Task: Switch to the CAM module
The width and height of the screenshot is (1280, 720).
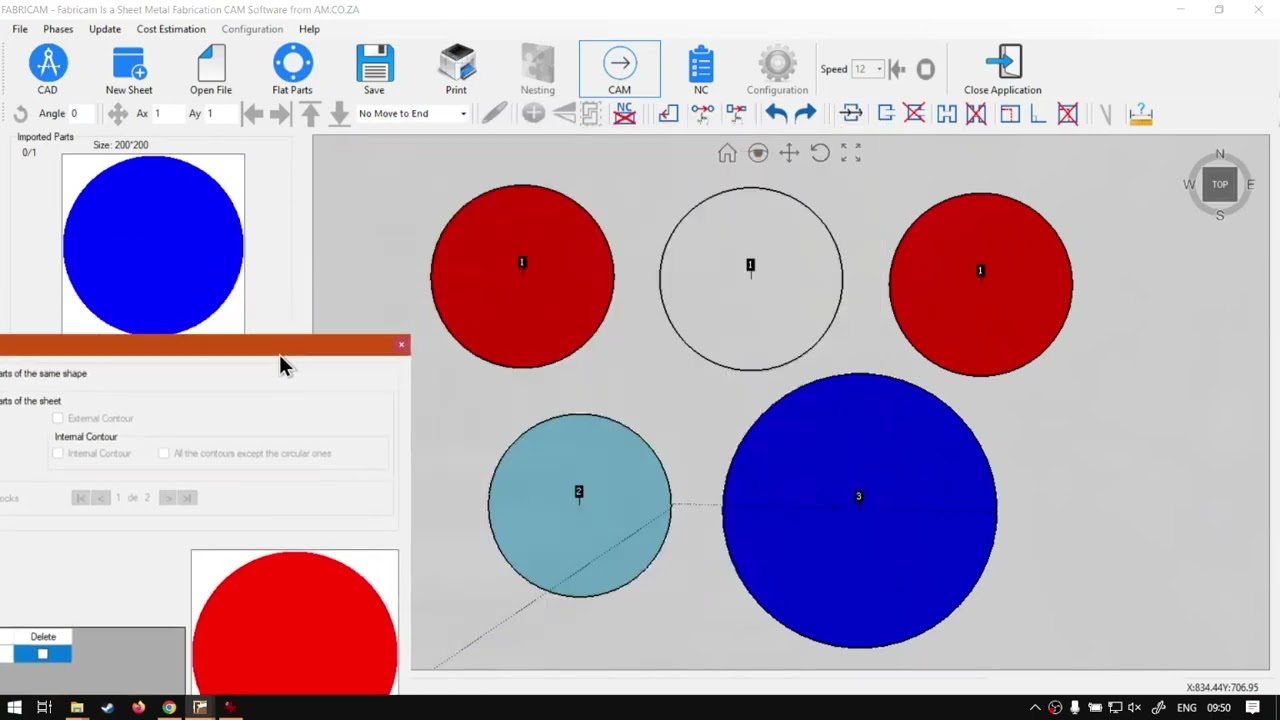Action: [x=619, y=70]
